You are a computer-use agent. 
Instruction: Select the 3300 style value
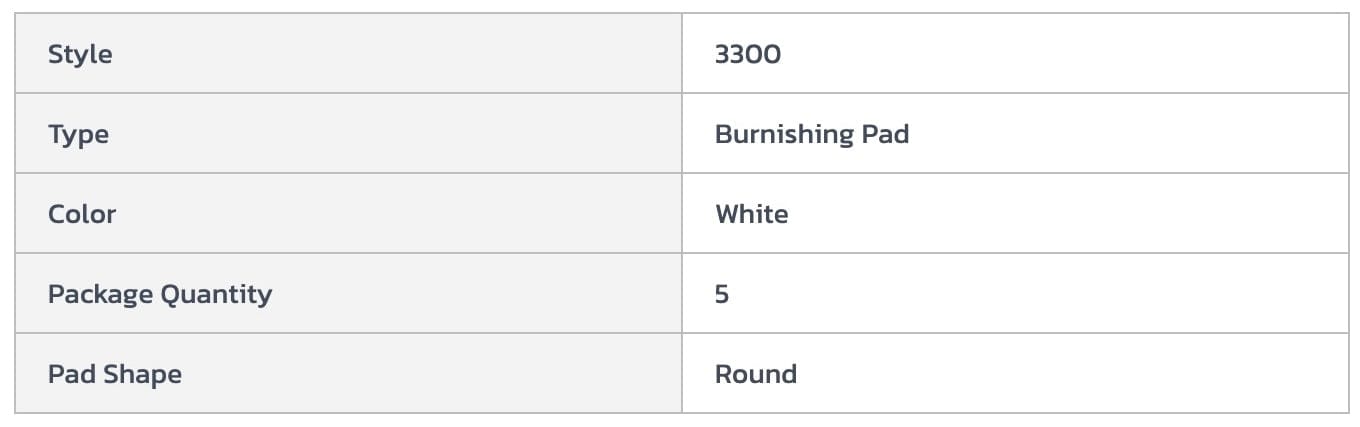(748, 54)
